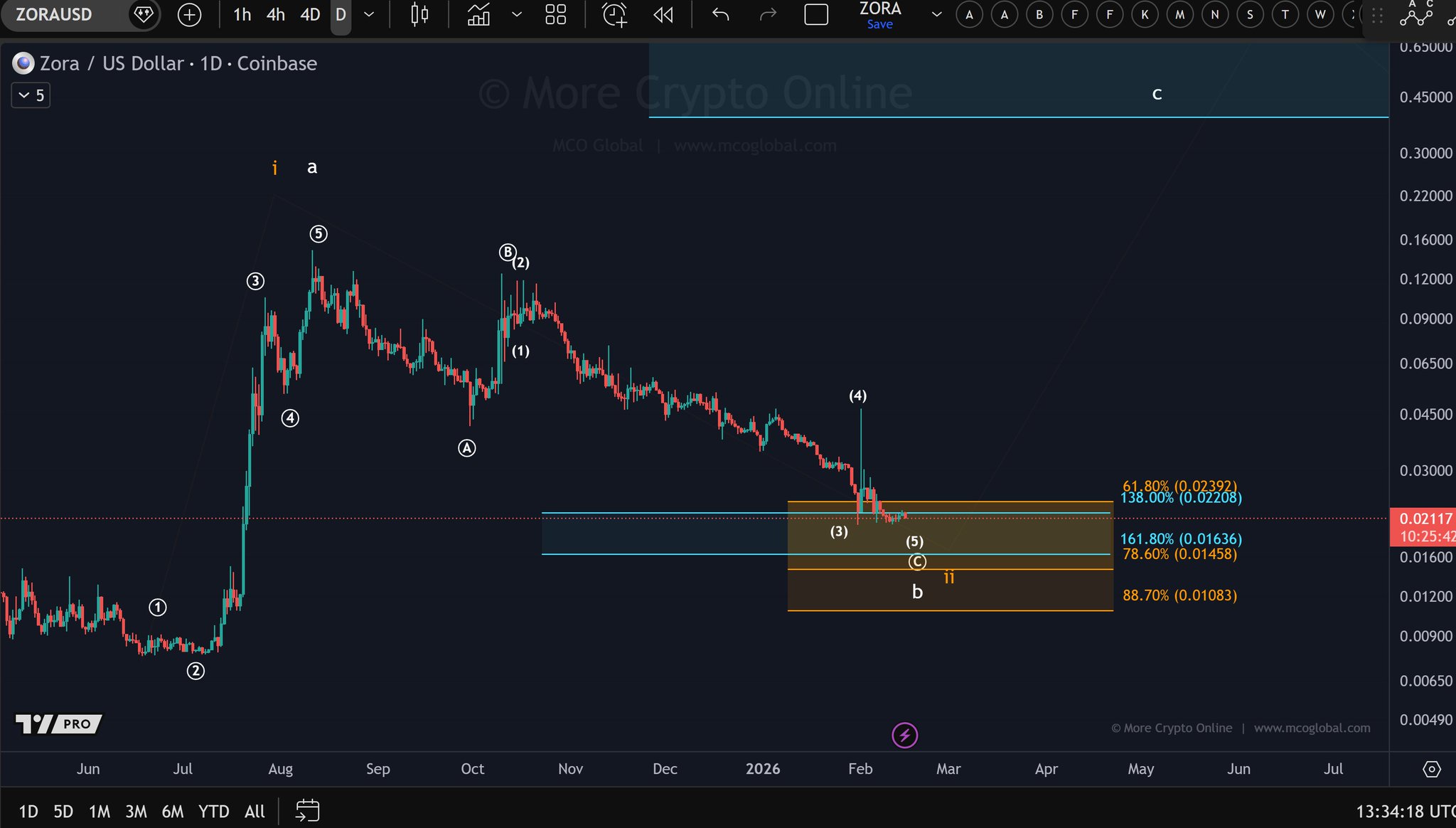
Task: Select the ABC Elliott wave drawing tool
Action: (x=1415, y=14)
